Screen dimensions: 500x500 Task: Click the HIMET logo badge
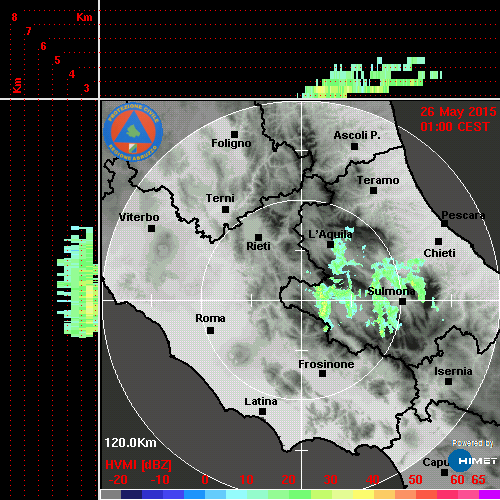click(473, 460)
